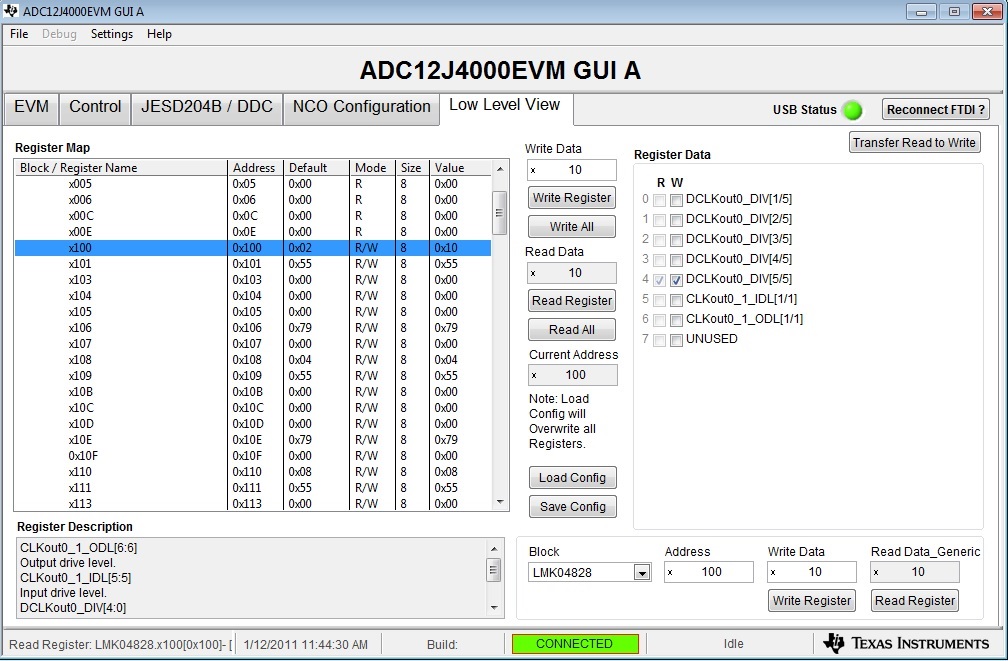1008x661 pixels.
Task: Toggle W checkbox for CLKout0_1_IDL[1/1]
Action: click(676, 300)
